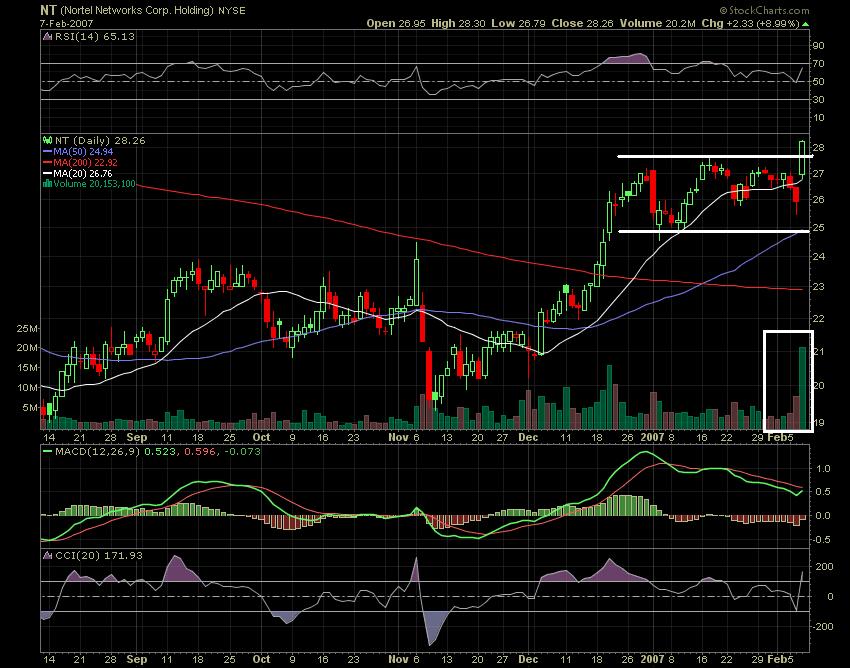Click the small icon beside the RSI(14) label

[x=47, y=37]
